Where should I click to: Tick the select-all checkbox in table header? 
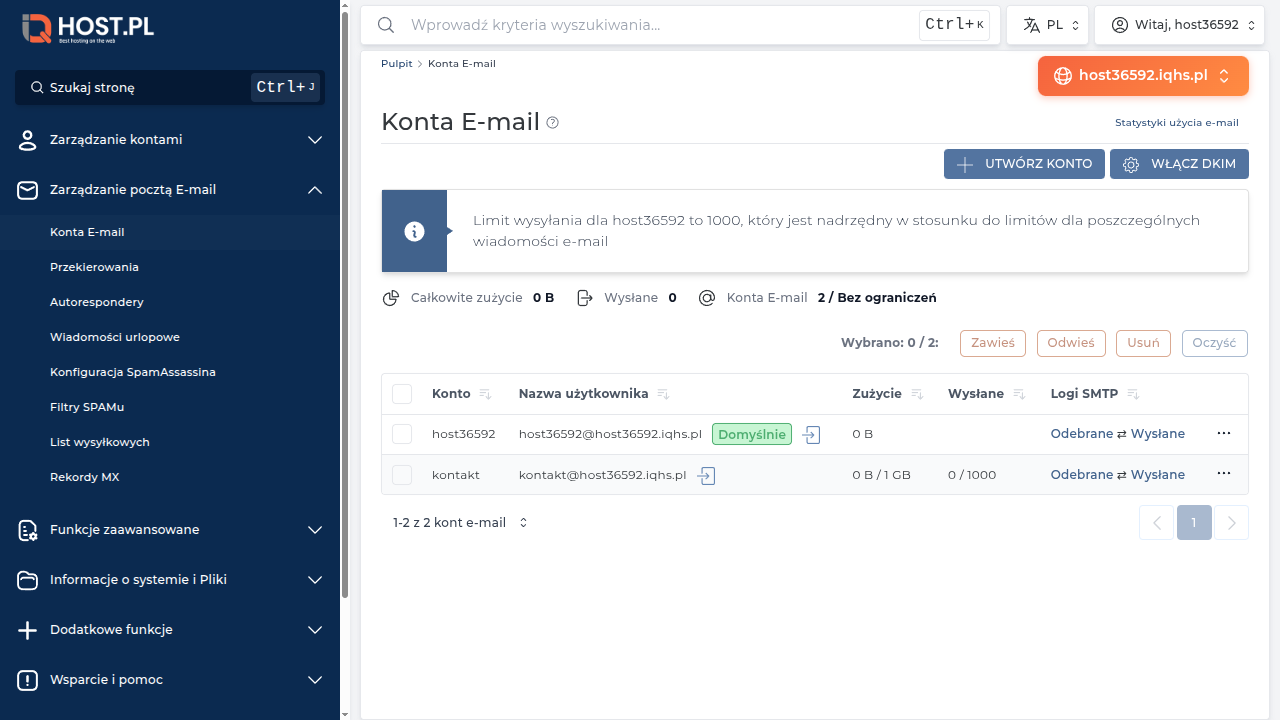(x=402, y=394)
